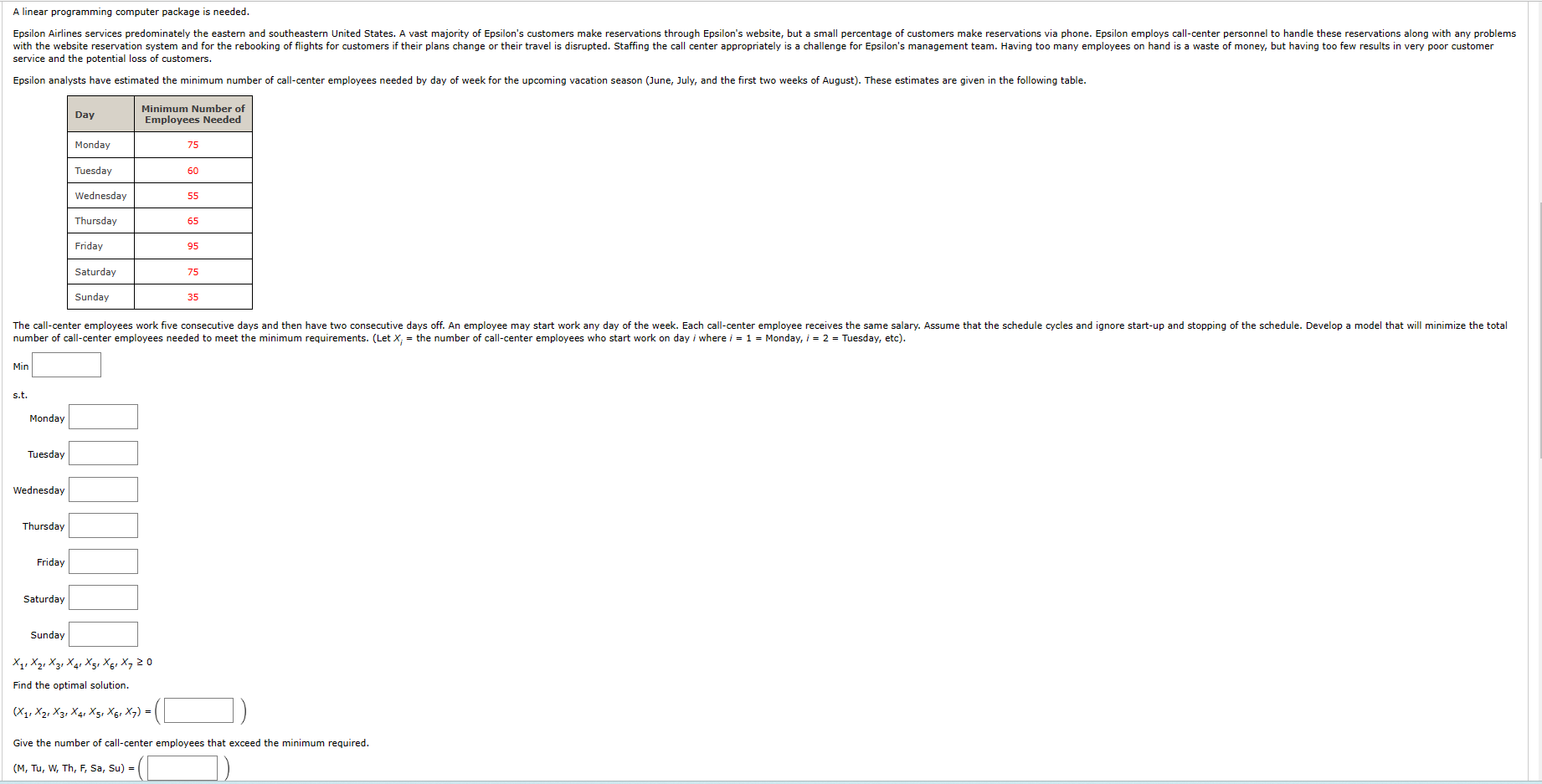Click the Monday value 75 table cell
This screenshot has width=1542, height=784.
pos(193,145)
